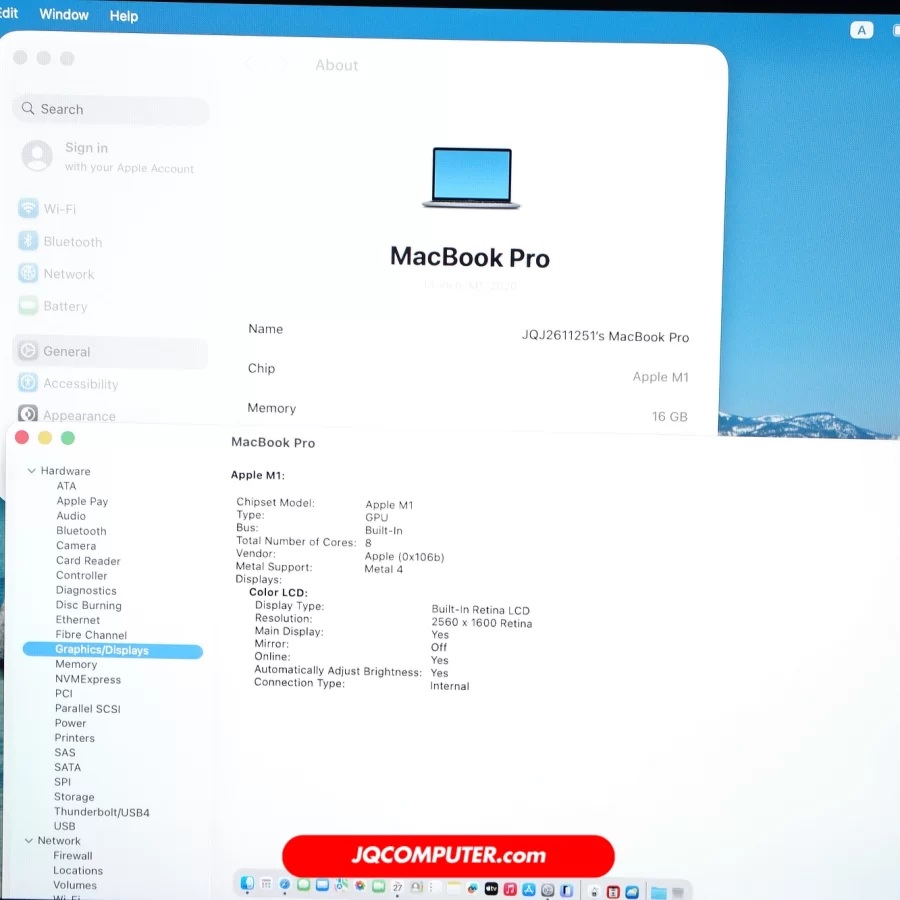Open Bluetooth settings via its sidebar icon
This screenshot has width=900, height=900.
click(28, 242)
